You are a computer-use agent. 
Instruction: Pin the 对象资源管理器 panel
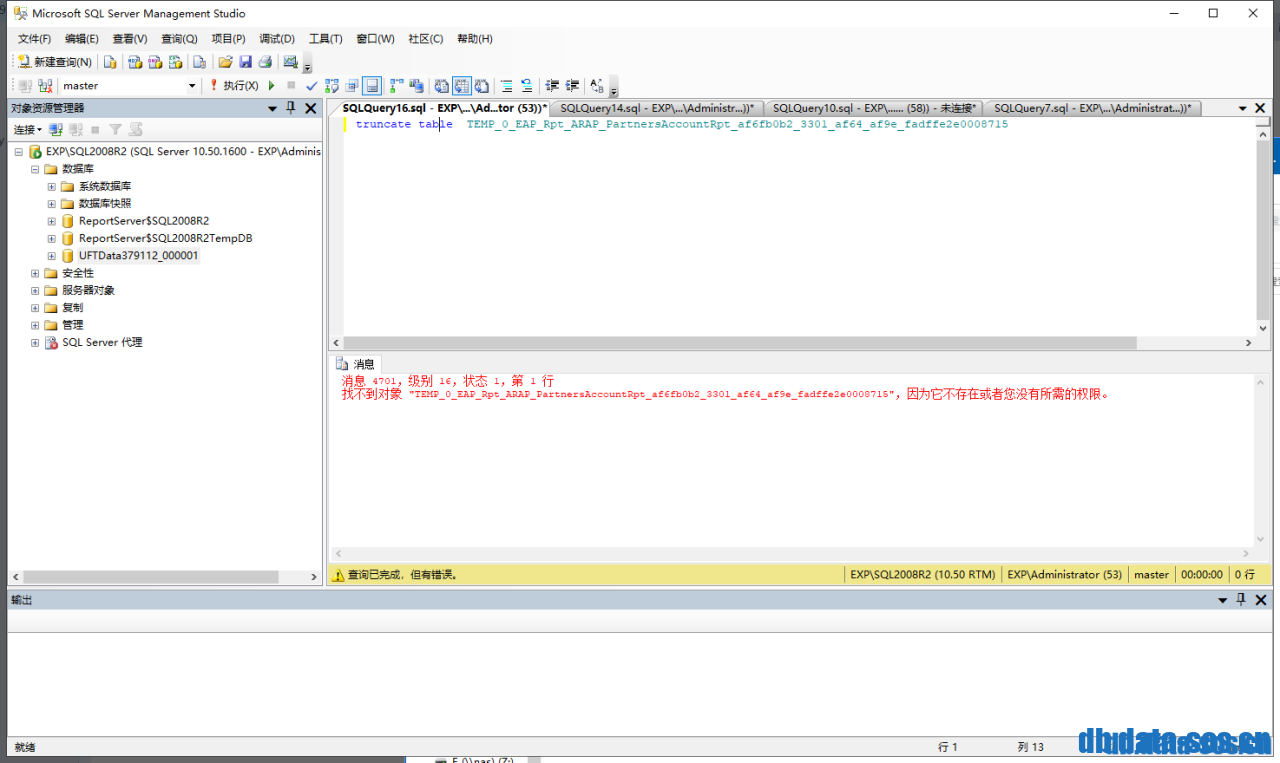click(291, 108)
